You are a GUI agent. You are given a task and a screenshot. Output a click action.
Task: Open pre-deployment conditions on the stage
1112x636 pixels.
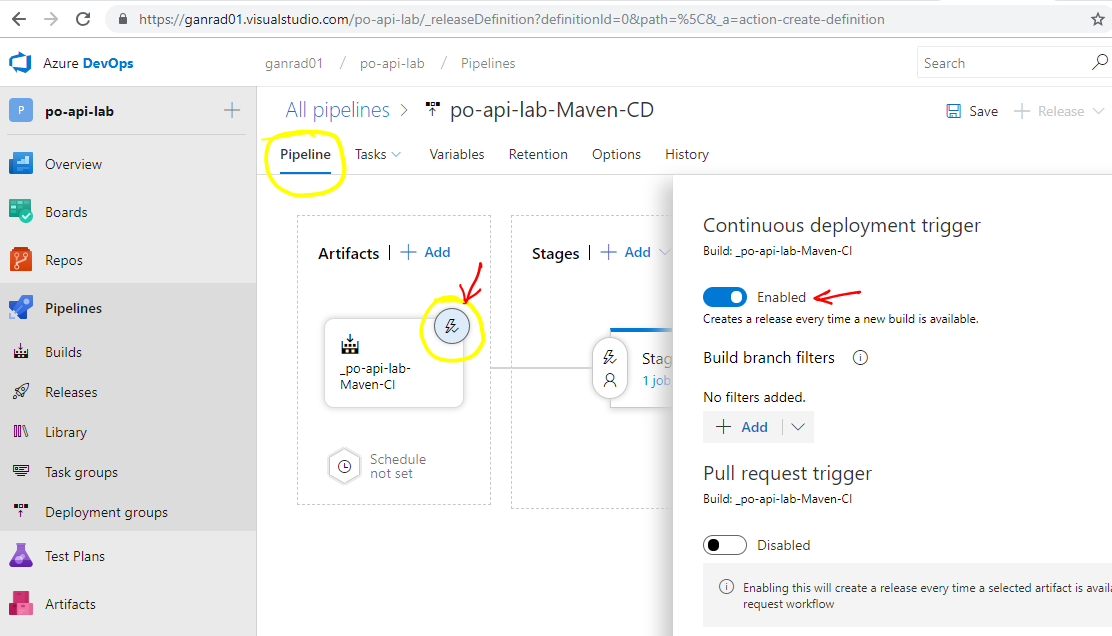(x=610, y=369)
